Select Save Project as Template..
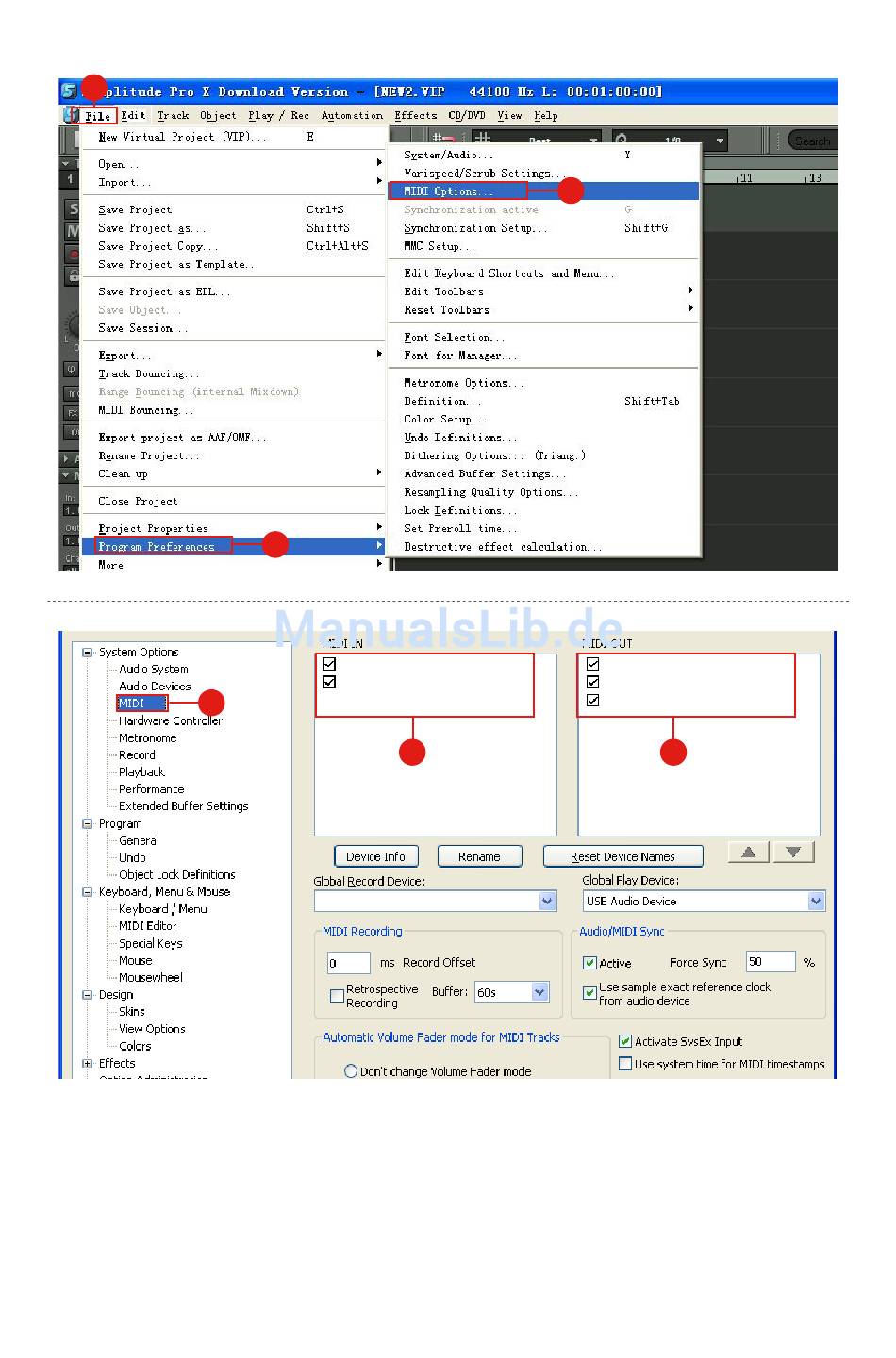 coord(175,265)
